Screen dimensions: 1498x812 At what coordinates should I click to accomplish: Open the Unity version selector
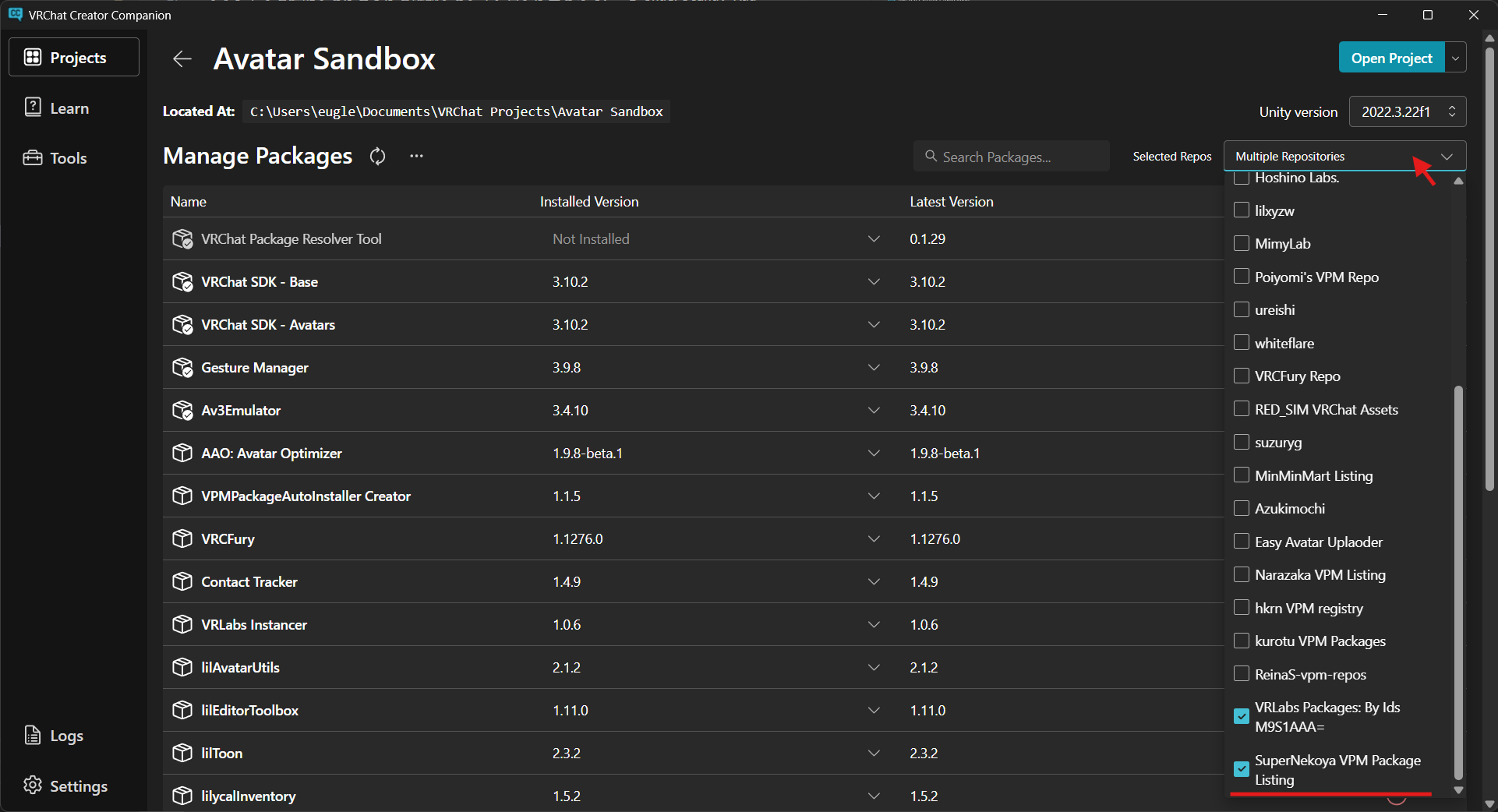coord(1408,111)
